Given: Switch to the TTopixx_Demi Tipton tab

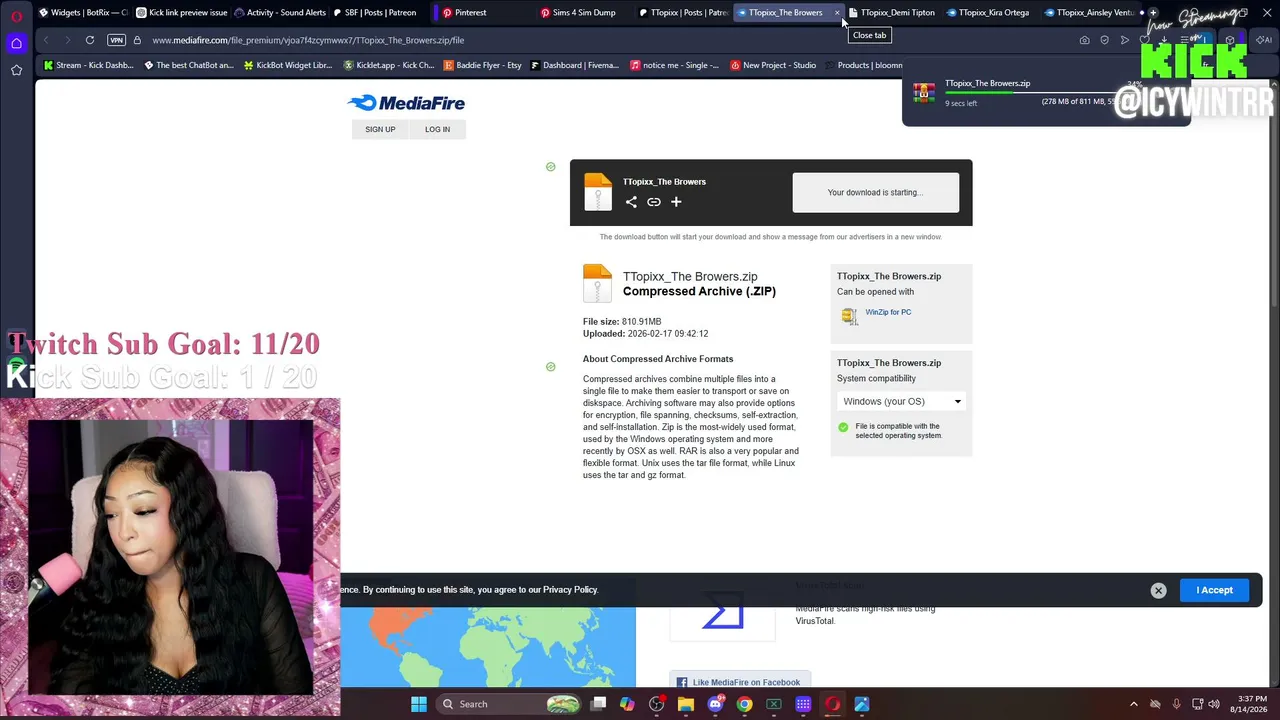Looking at the screenshot, I should click(892, 13).
